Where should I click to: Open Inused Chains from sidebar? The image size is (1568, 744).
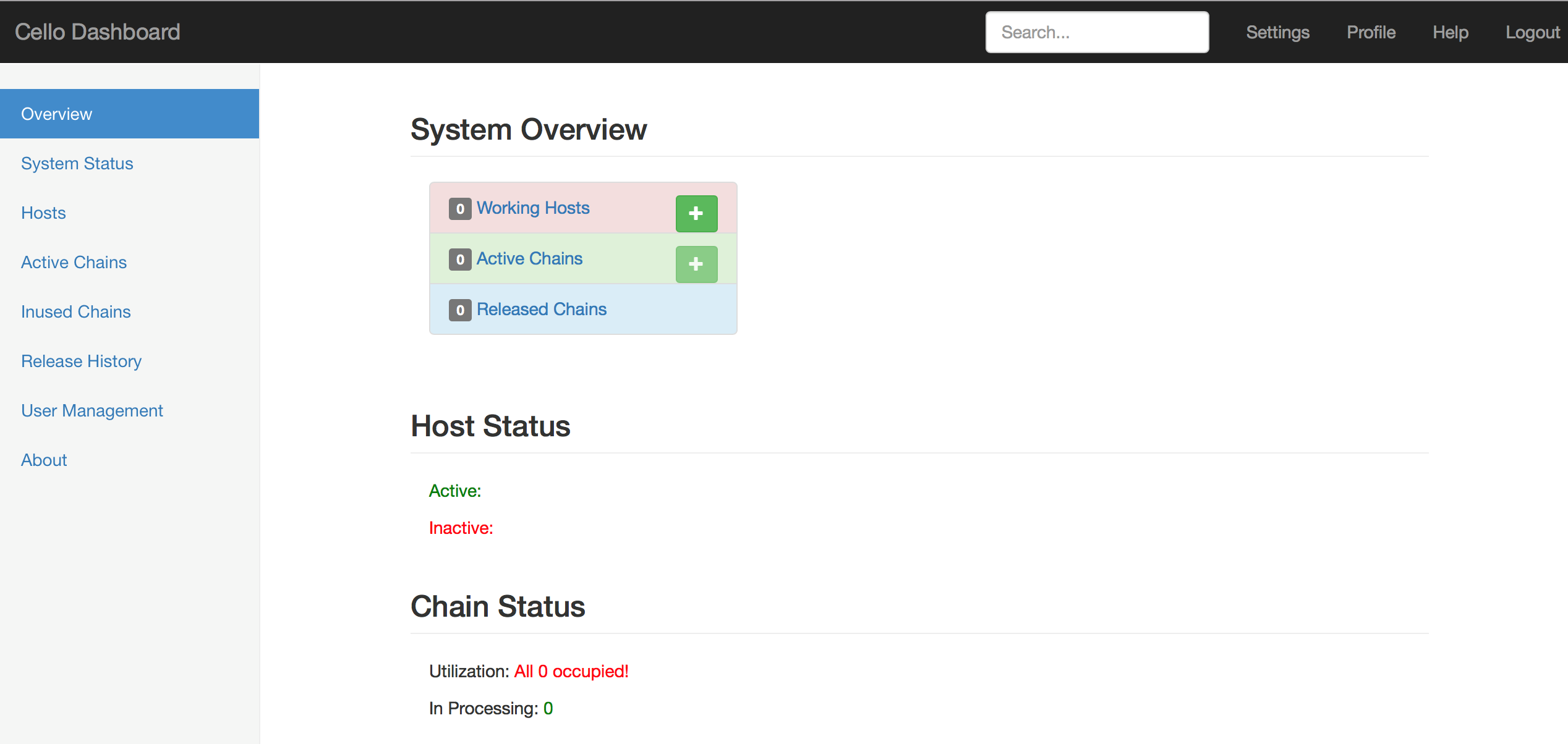(75, 312)
